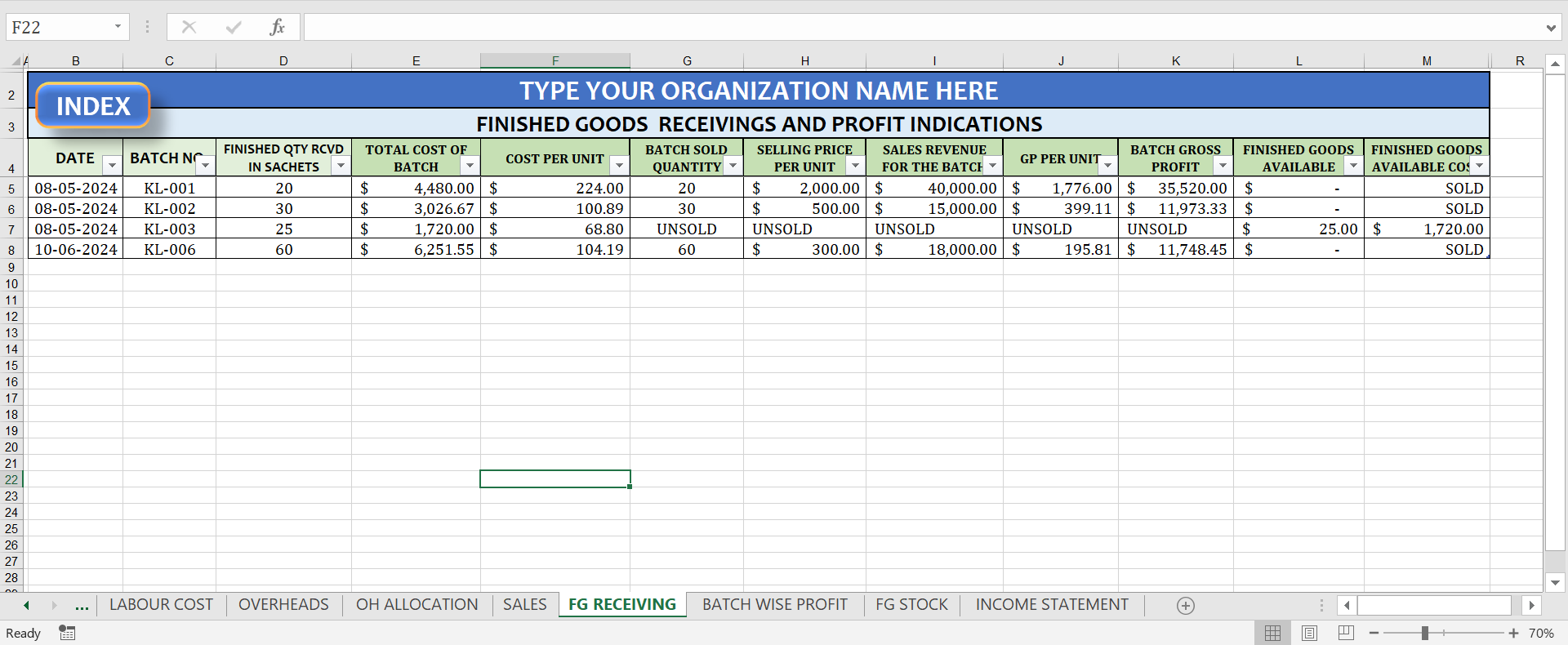Viewport: 1568px width, 645px height.
Task: Select row 7 header
Action: pyautogui.click(x=11, y=229)
